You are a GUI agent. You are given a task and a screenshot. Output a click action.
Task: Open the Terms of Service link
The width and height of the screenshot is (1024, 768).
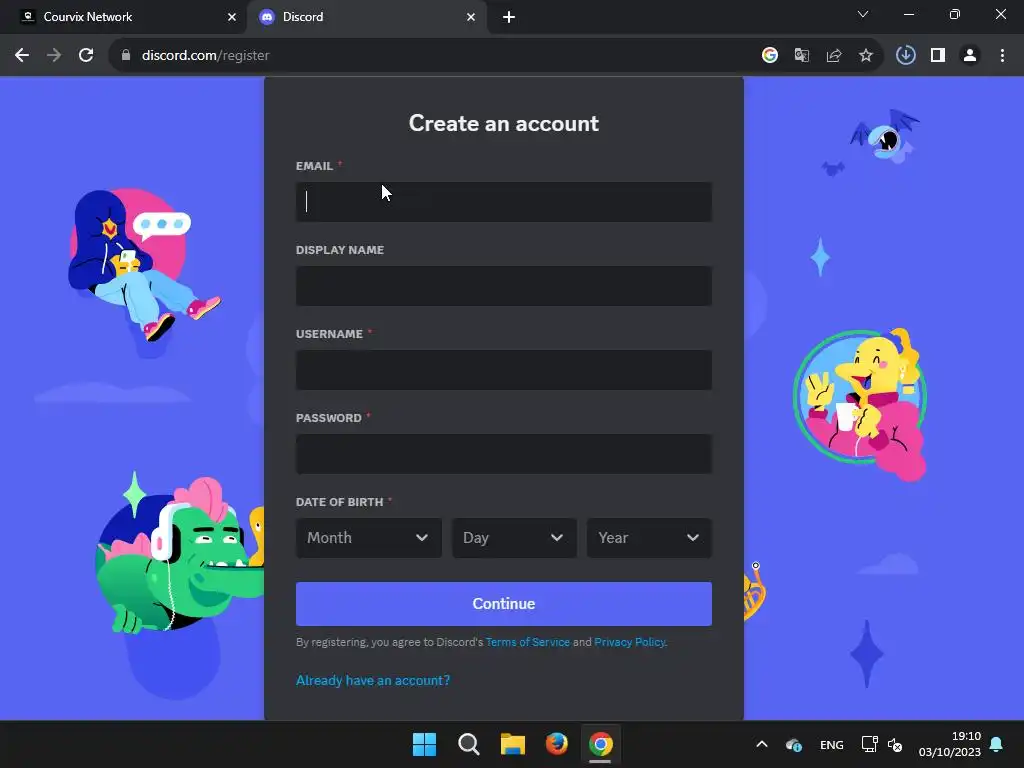pos(528,642)
